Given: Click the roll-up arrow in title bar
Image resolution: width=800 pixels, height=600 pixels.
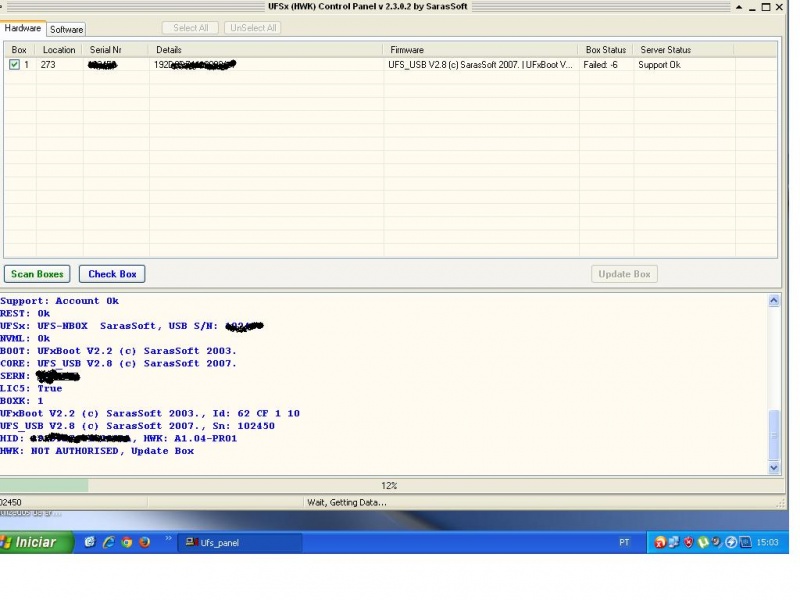Looking at the screenshot, I should (739, 7).
